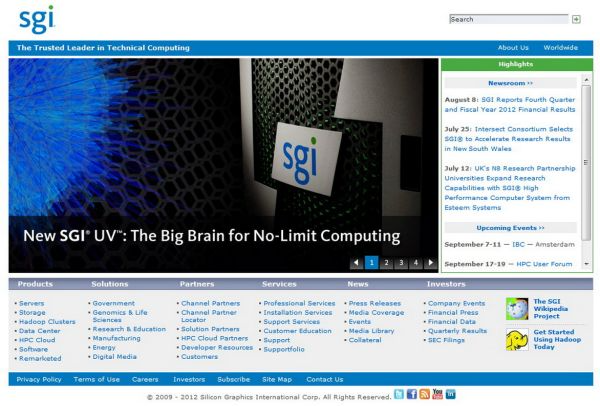Go to next slide with right arrow
The height and width of the screenshot is (406, 600).
click(430, 263)
